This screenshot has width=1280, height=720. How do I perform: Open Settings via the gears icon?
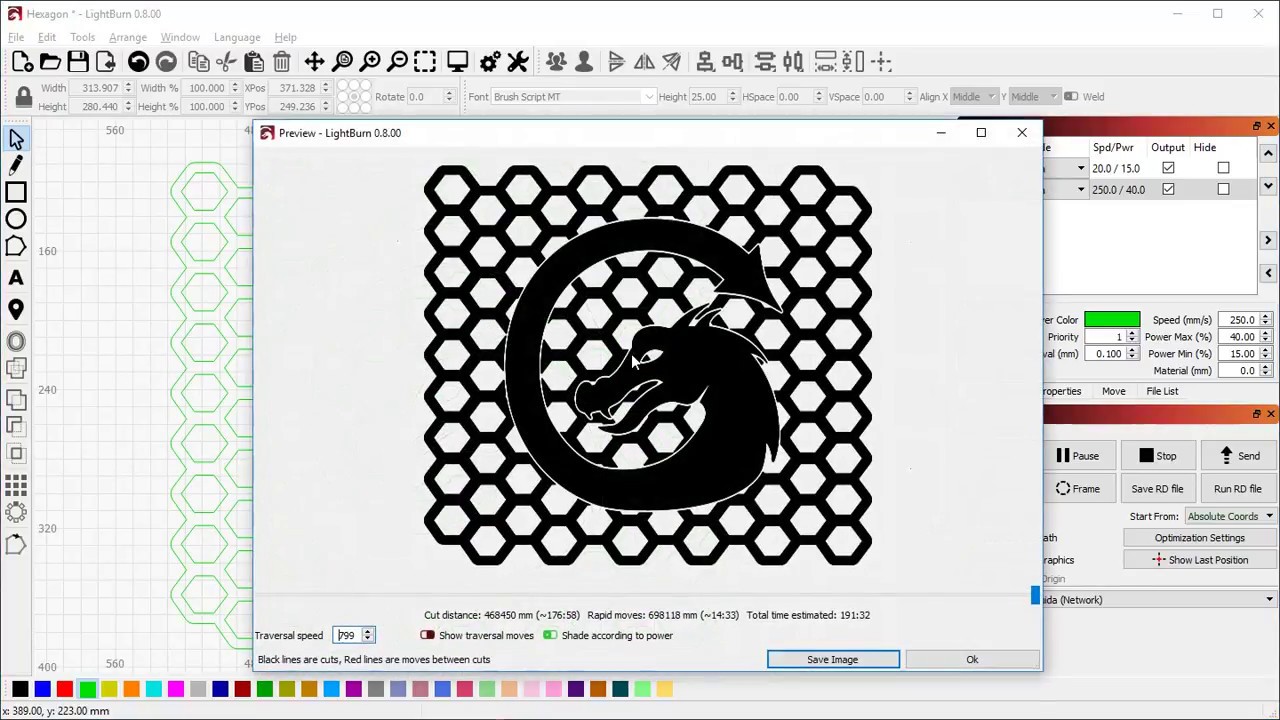pos(490,62)
